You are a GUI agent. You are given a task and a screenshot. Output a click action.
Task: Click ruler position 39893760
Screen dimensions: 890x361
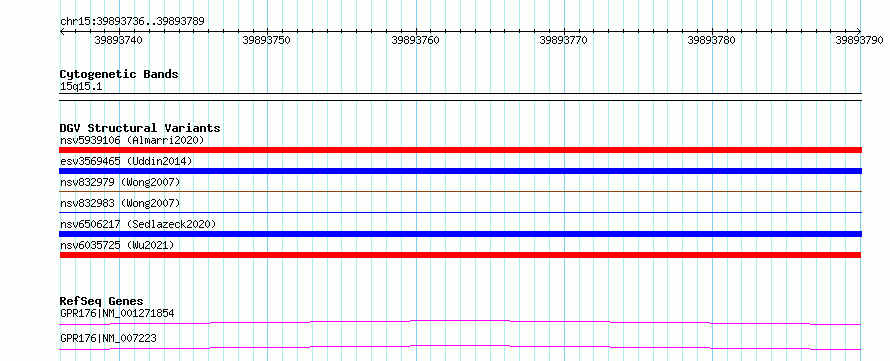click(x=415, y=40)
